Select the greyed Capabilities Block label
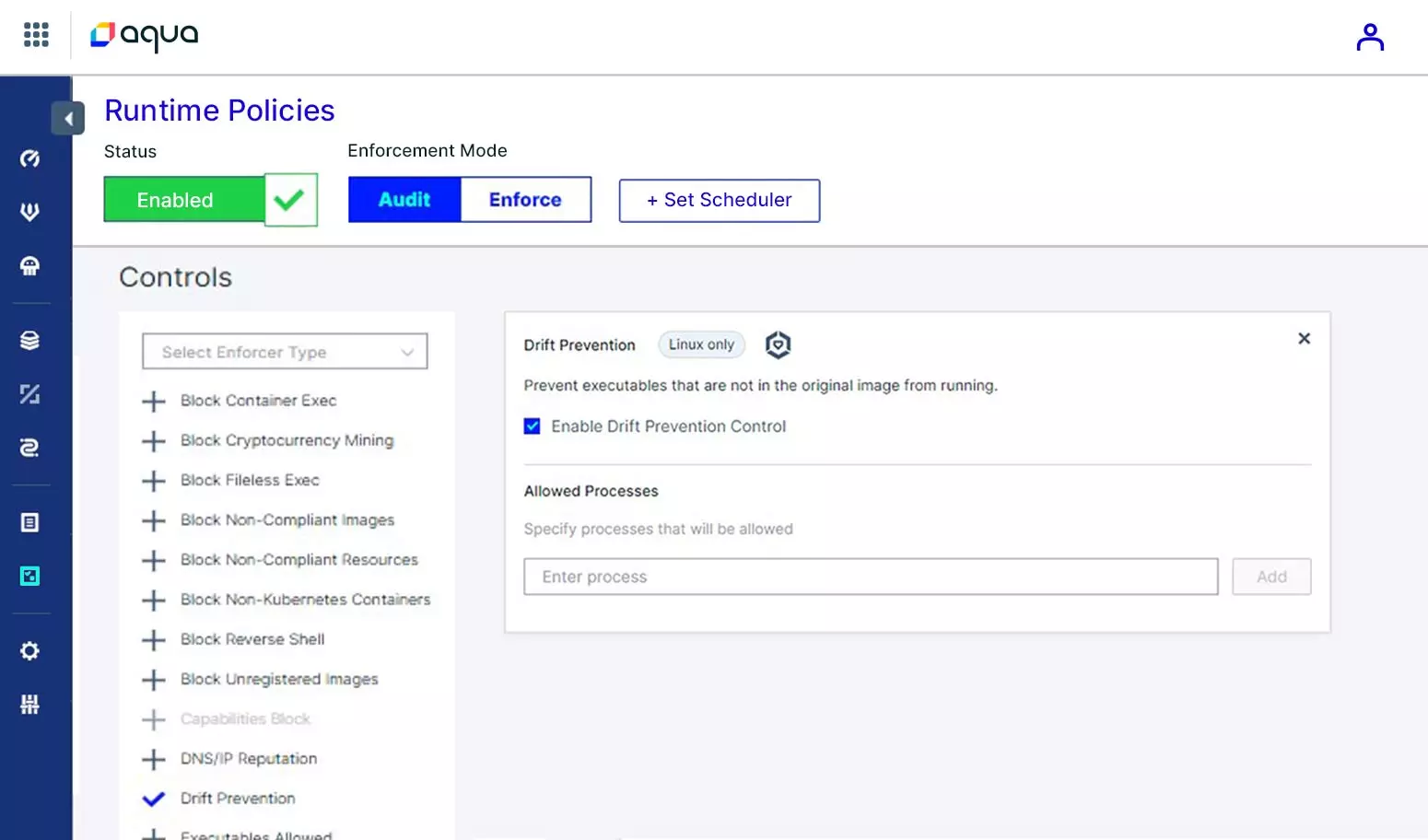1428x840 pixels. coord(245,718)
